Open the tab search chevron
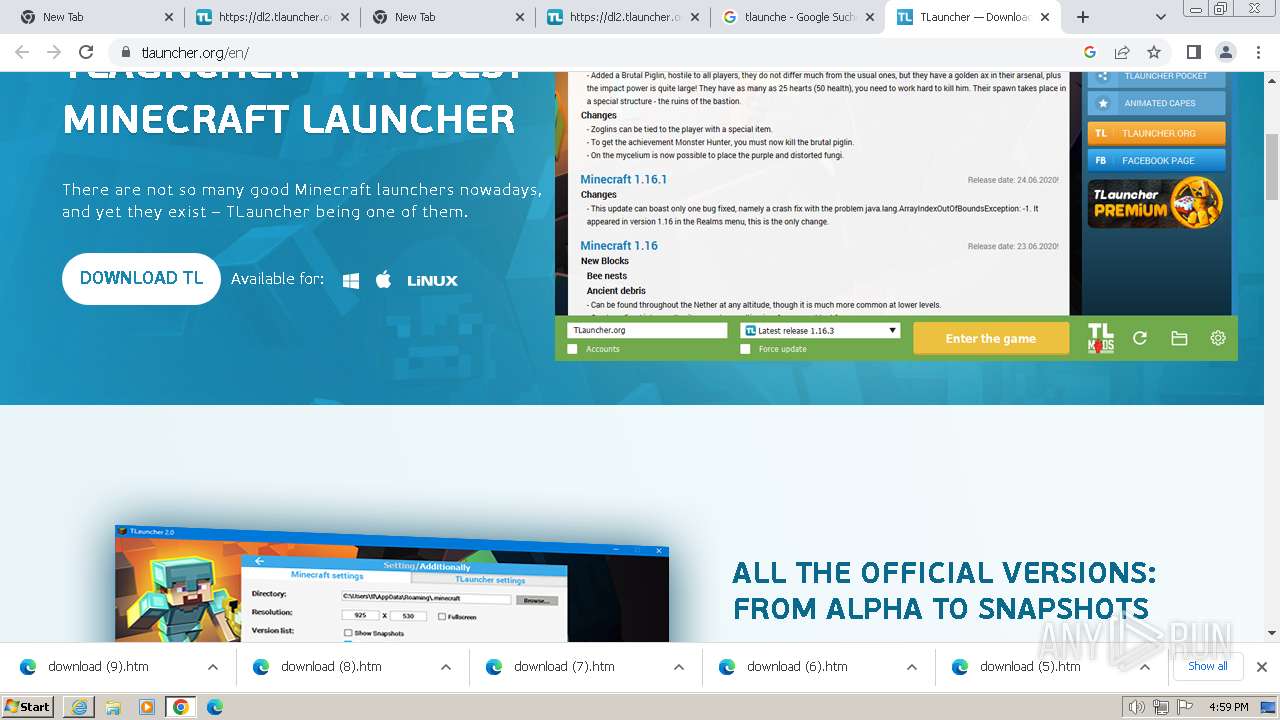This screenshot has width=1280, height=720. [x=1160, y=17]
